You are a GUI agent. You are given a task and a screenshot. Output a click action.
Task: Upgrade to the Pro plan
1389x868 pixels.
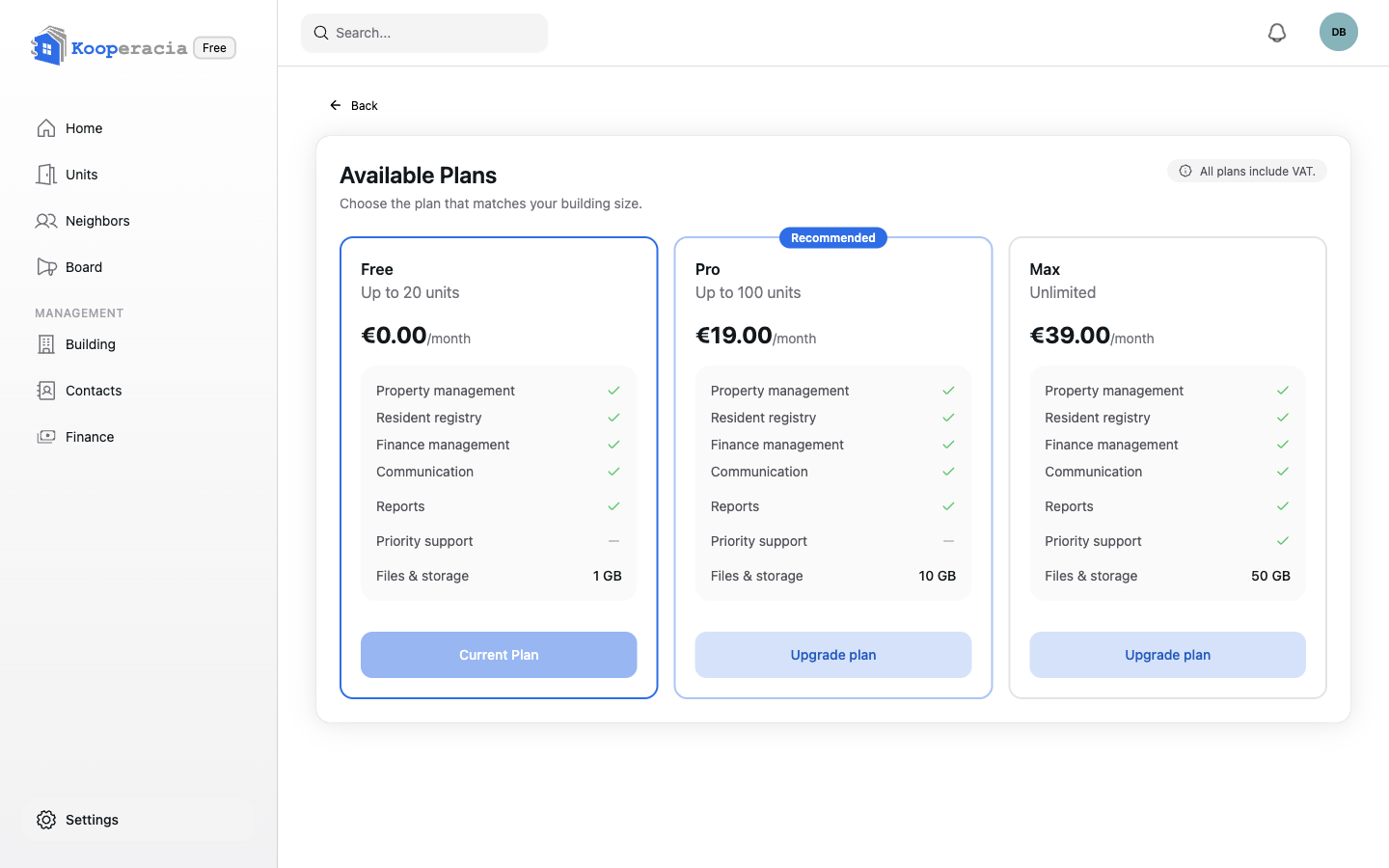tap(833, 655)
